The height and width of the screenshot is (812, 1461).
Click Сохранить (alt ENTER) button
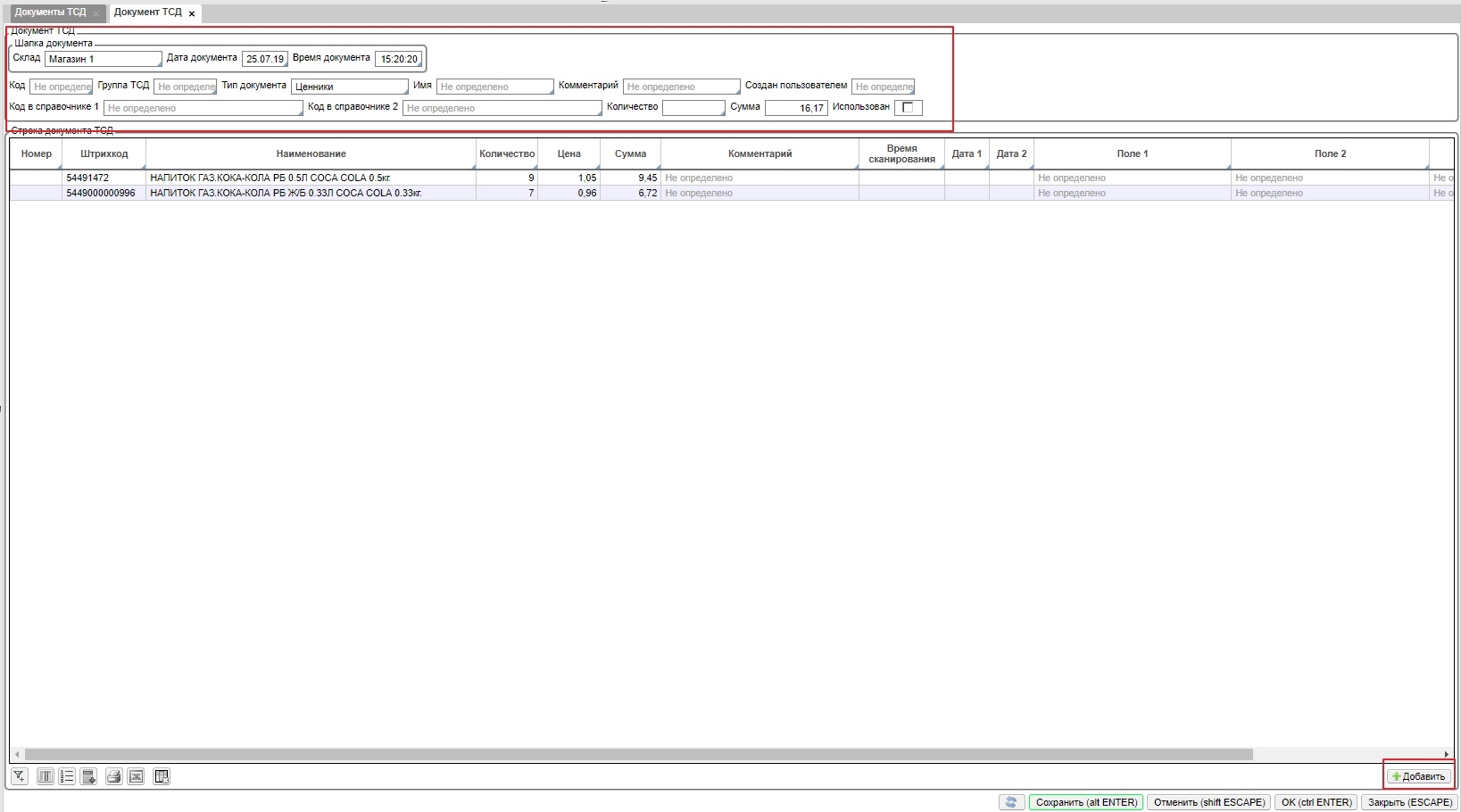coord(1086,802)
